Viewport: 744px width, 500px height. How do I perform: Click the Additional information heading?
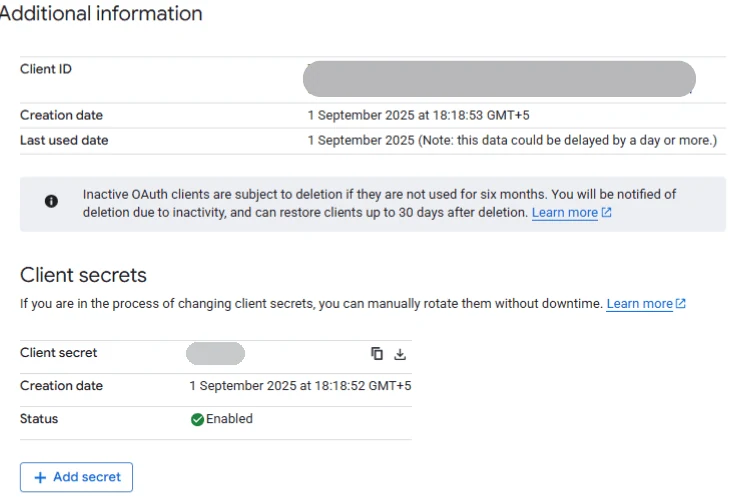[101, 13]
